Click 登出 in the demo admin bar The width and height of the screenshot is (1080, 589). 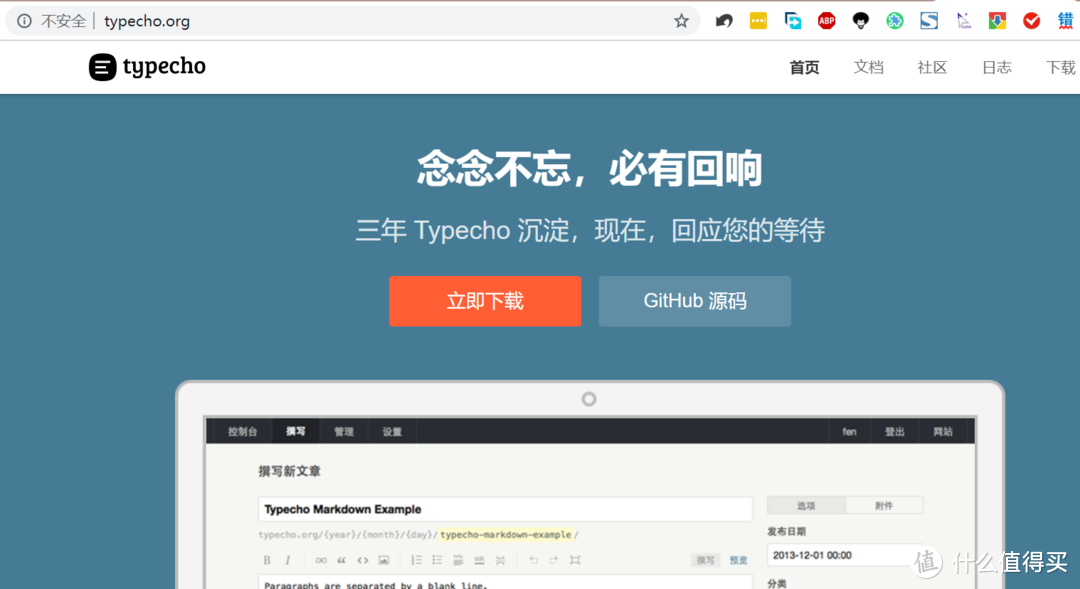click(x=895, y=432)
